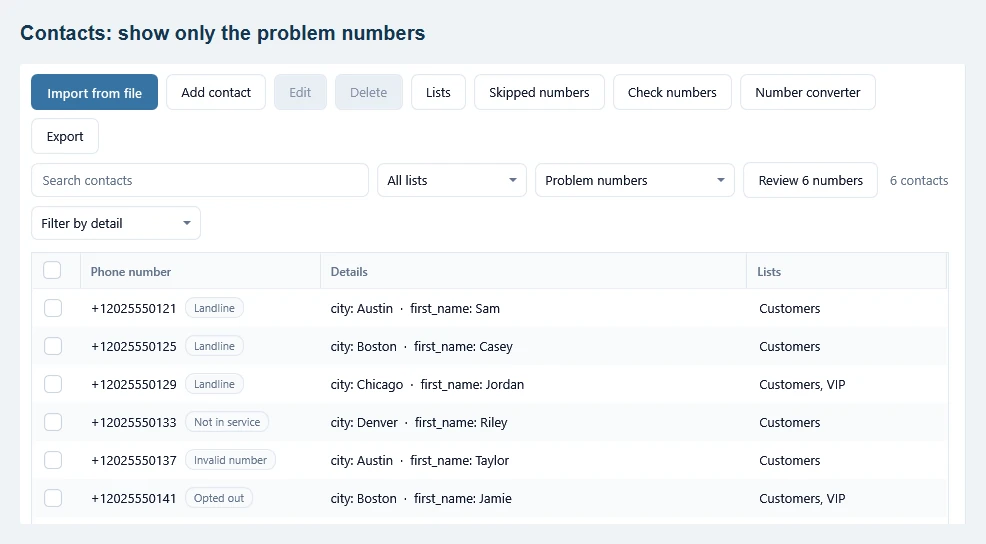Click the Customers, VIP cell in Jordan's row
986x544 pixels.
point(802,384)
